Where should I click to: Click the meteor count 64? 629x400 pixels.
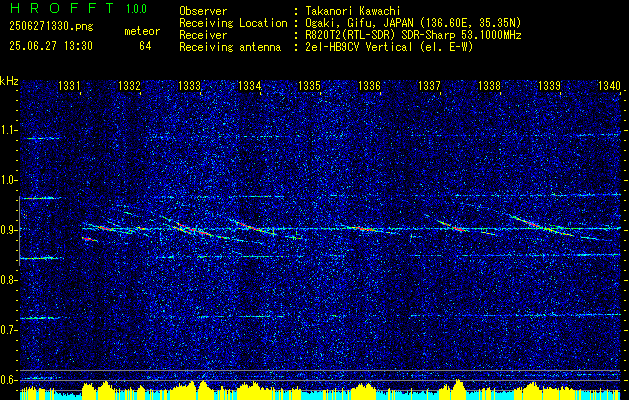[x=145, y=46]
